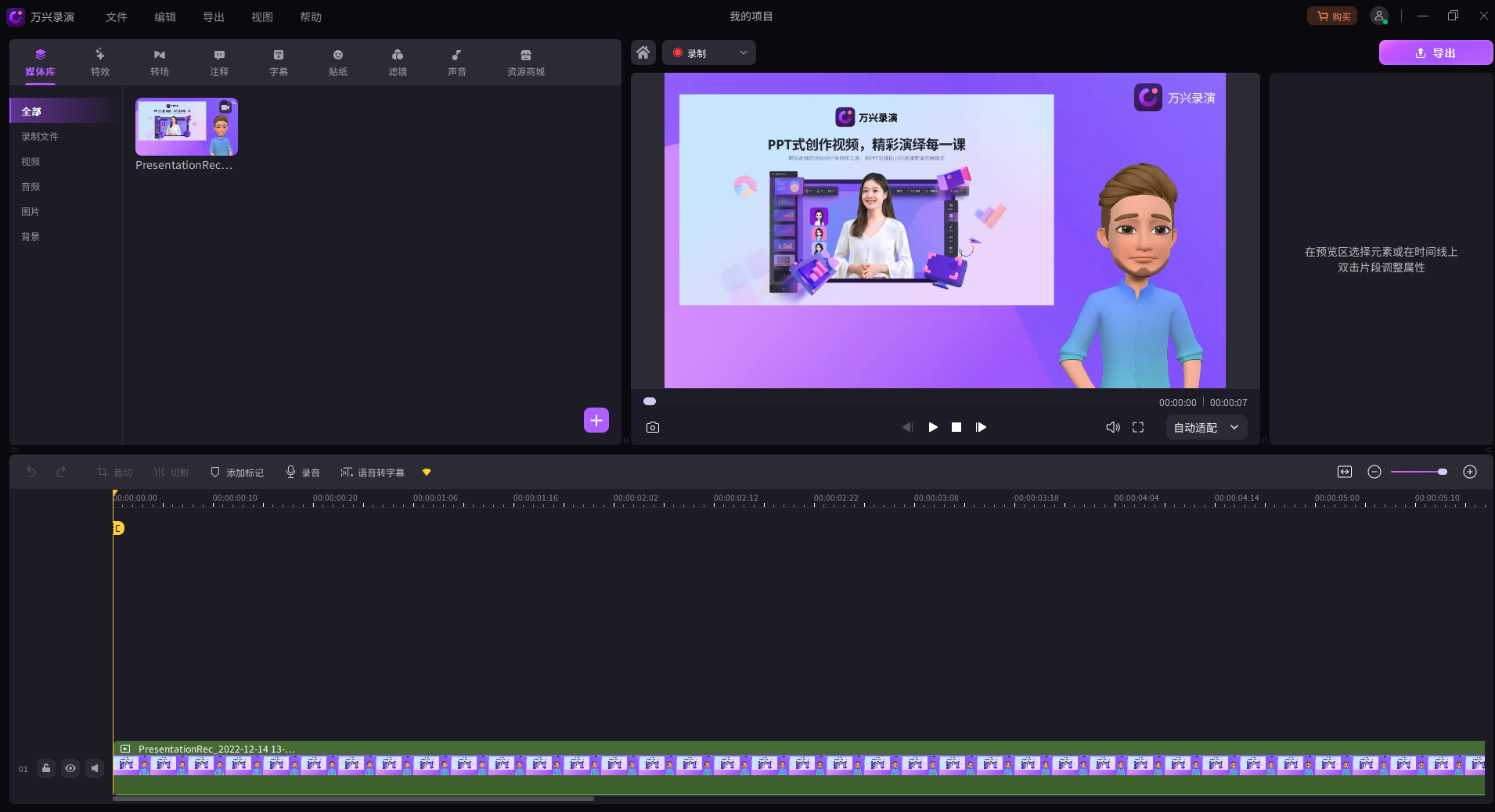Expand the 自动适配 preview size dropdown
Viewport: 1495px width, 812px height.
pyautogui.click(x=1206, y=427)
